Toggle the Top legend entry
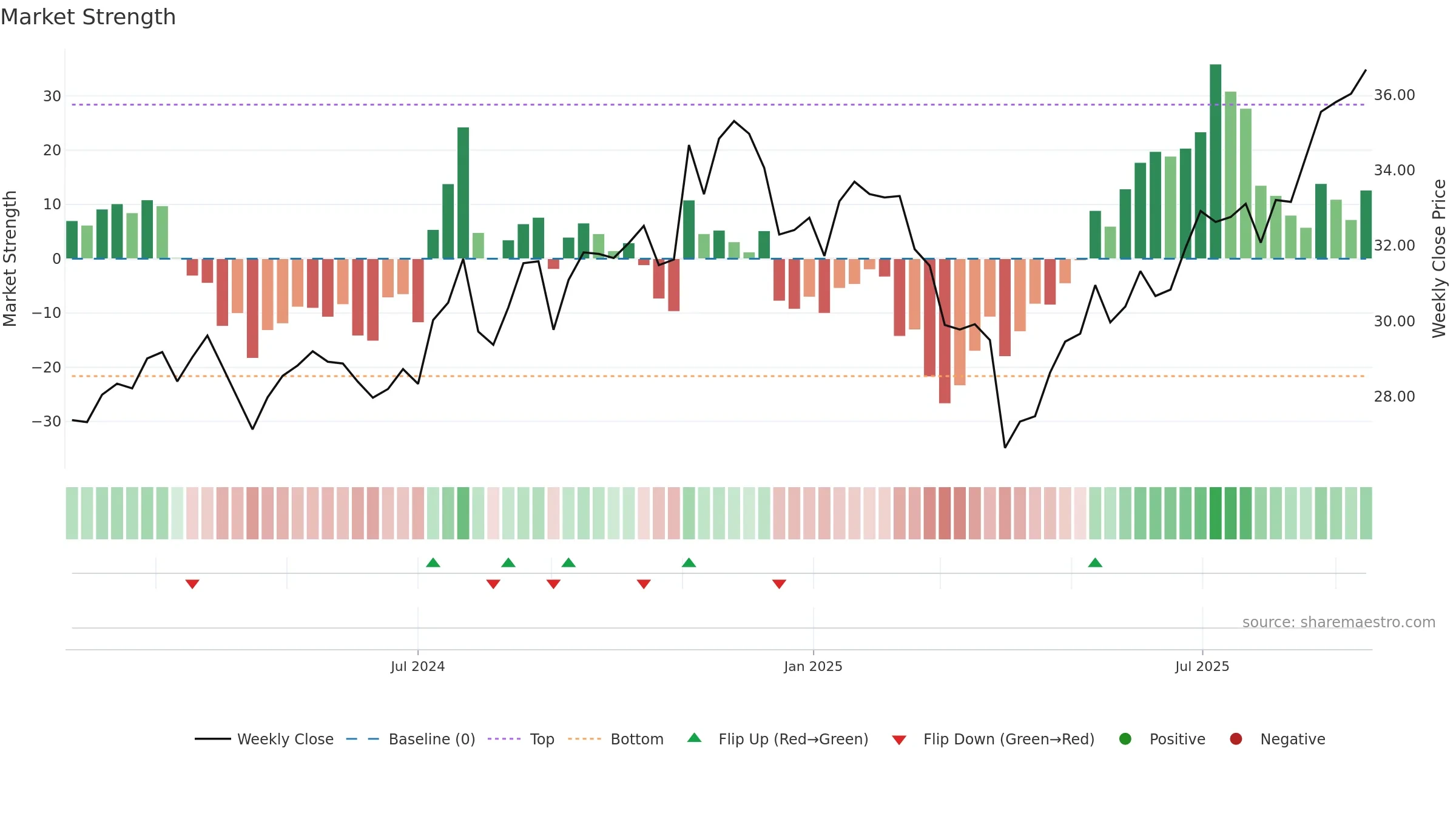Image resolution: width=1456 pixels, height=819 pixels. 521,739
